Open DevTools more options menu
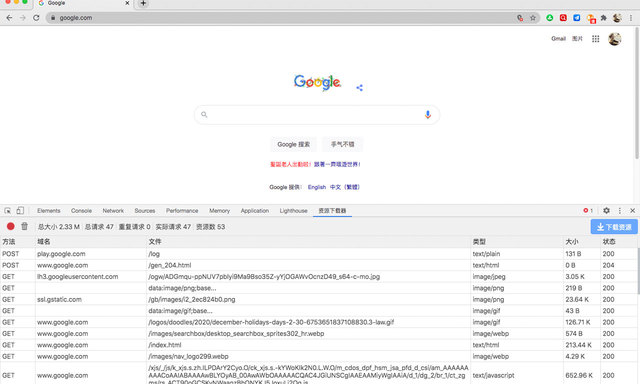This screenshot has width=640, height=384. (620, 211)
